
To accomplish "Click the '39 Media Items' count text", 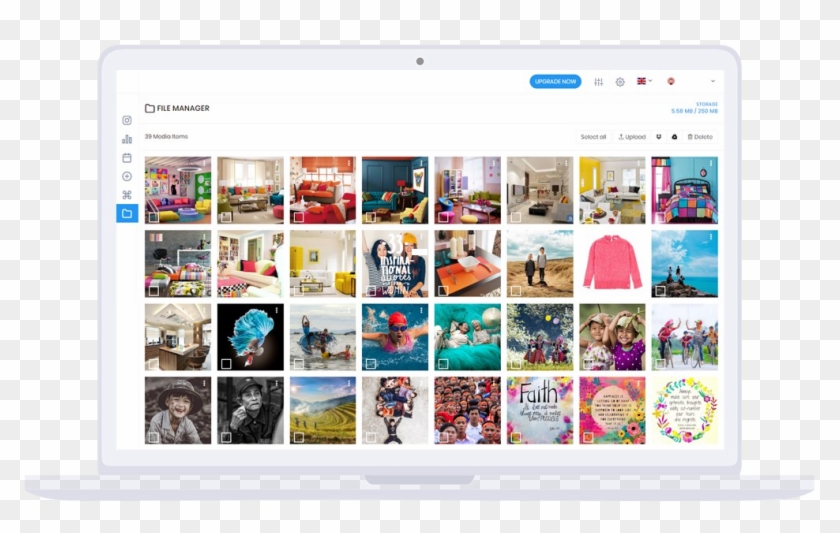I will click(x=166, y=137).
